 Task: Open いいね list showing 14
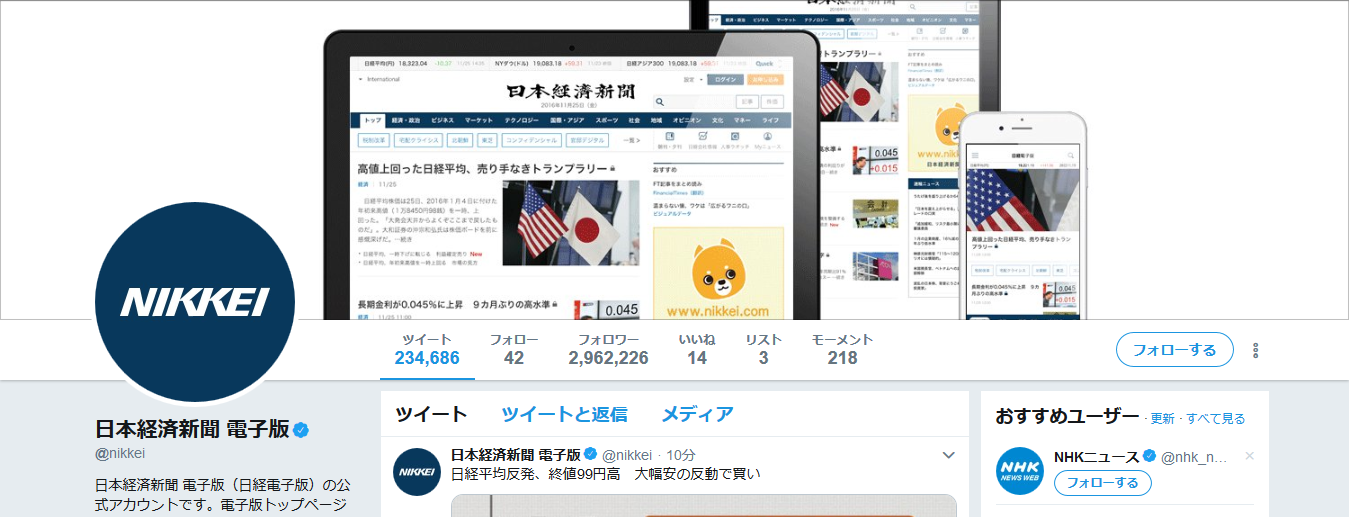click(697, 349)
